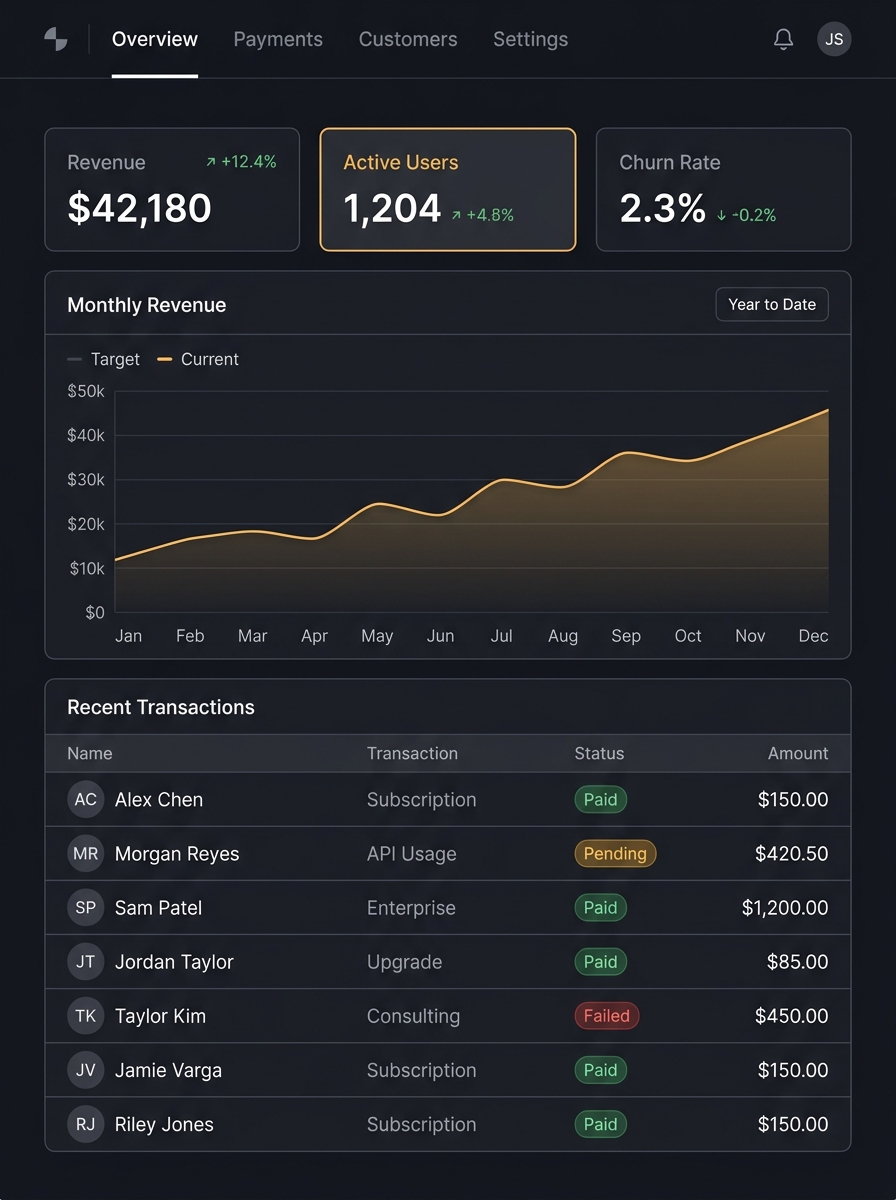Click the API Usage transaction cell
Viewport: 896px width, 1200px height.
pyautogui.click(x=412, y=853)
